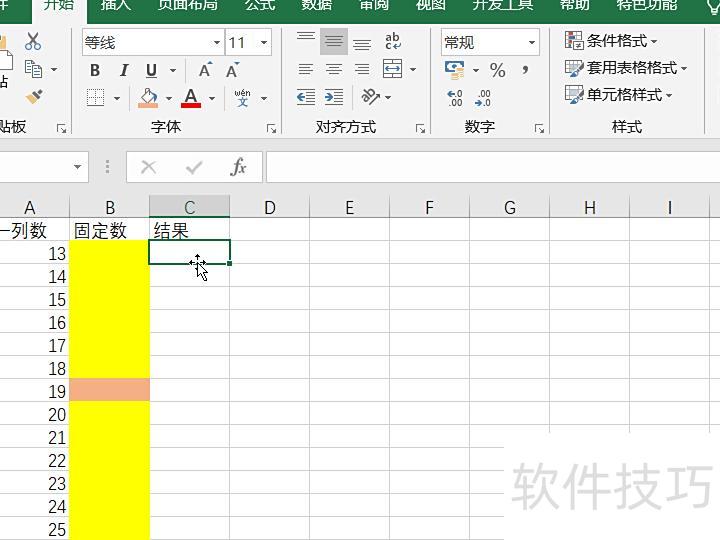
Task: Apply borders with the borders icon
Action: [96, 97]
